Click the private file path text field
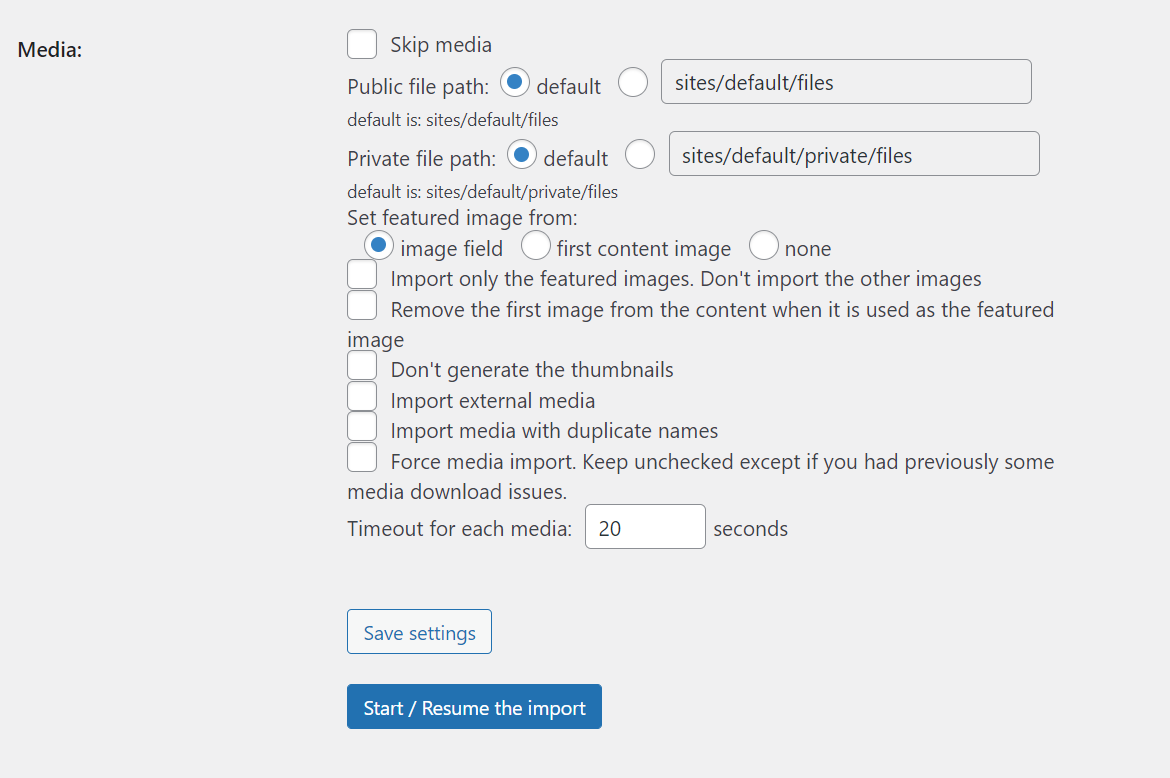This screenshot has height=778, width=1170. [x=853, y=153]
